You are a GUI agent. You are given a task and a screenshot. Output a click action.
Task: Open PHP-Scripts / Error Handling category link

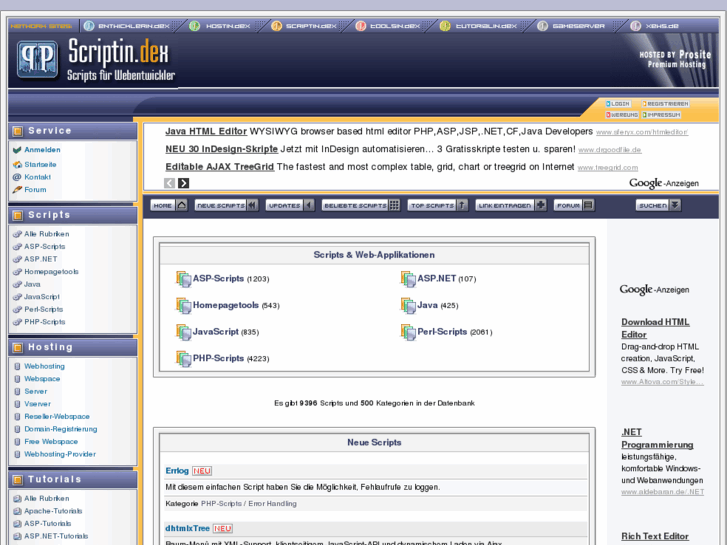[x=249, y=504]
